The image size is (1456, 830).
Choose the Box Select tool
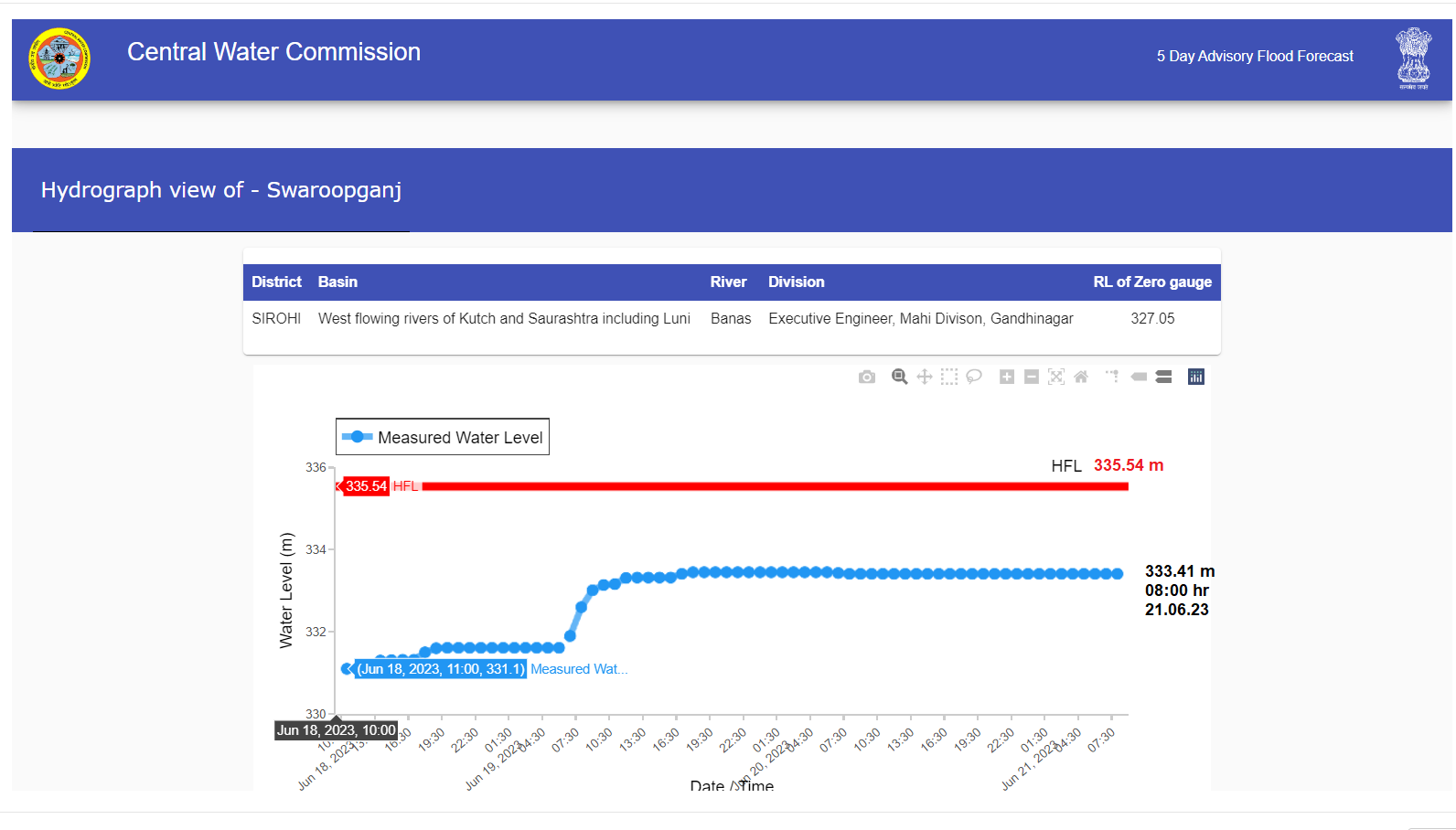[949, 377]
